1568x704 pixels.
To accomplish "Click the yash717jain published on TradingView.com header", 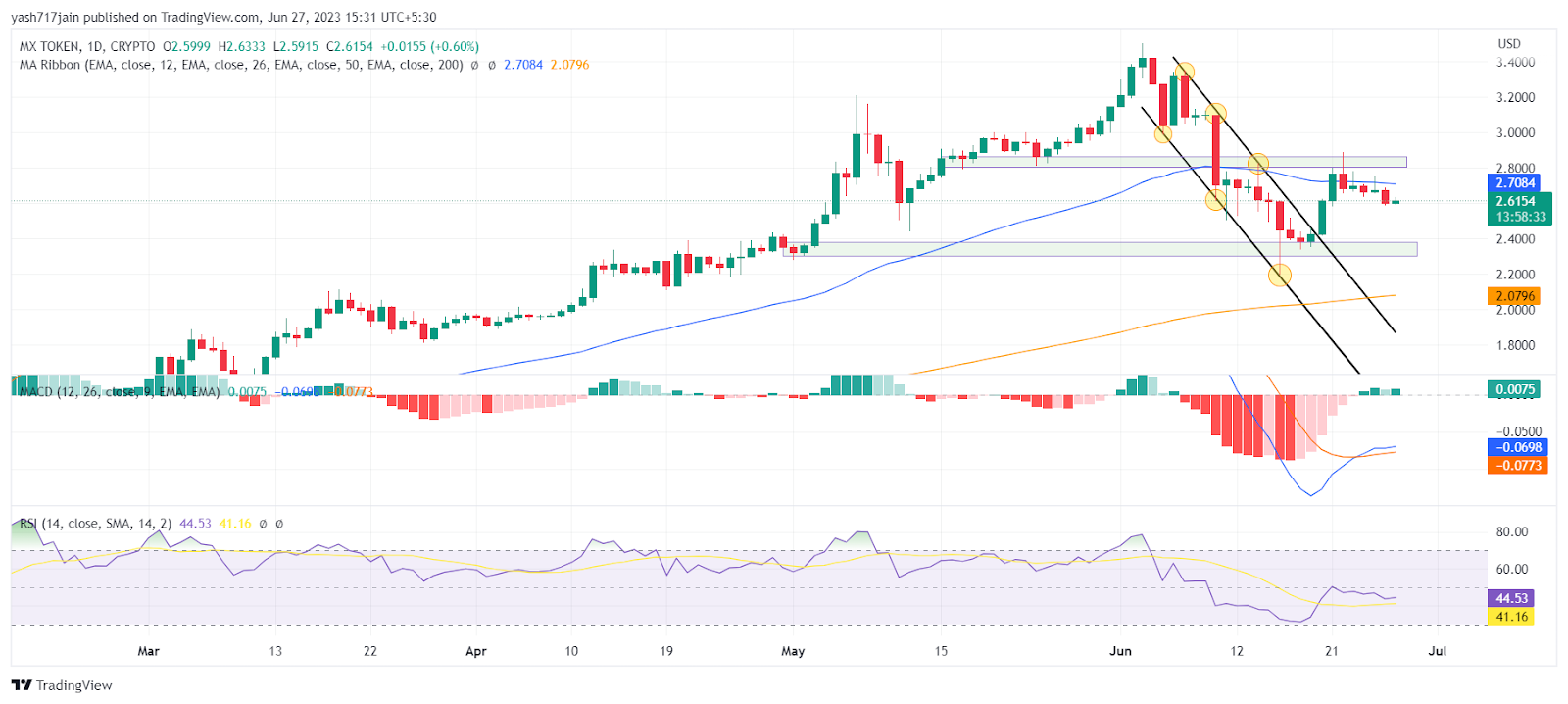I will [x=223, y=17].
